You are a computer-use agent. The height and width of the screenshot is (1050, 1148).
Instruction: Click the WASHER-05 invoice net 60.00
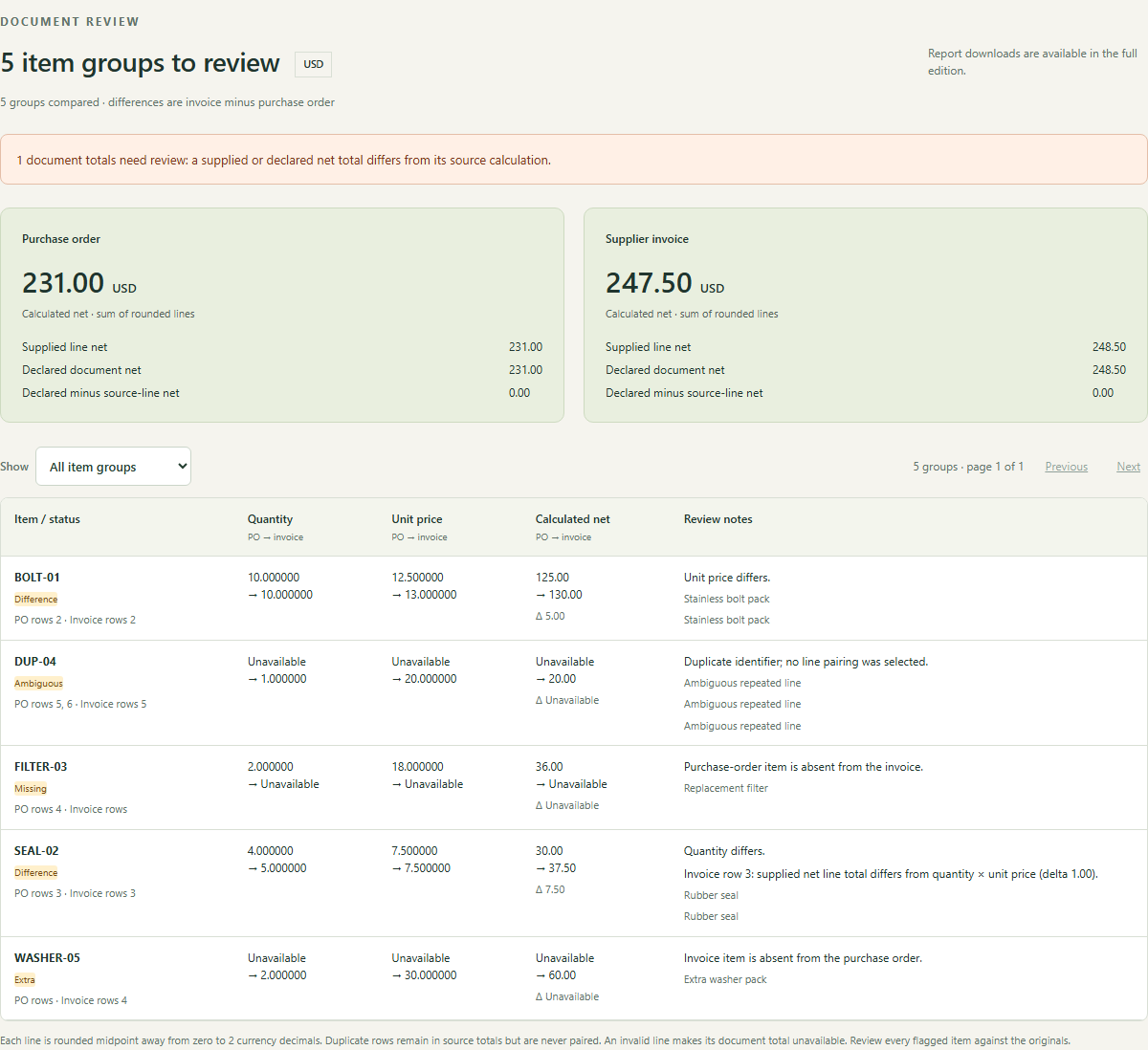[556, 975]
